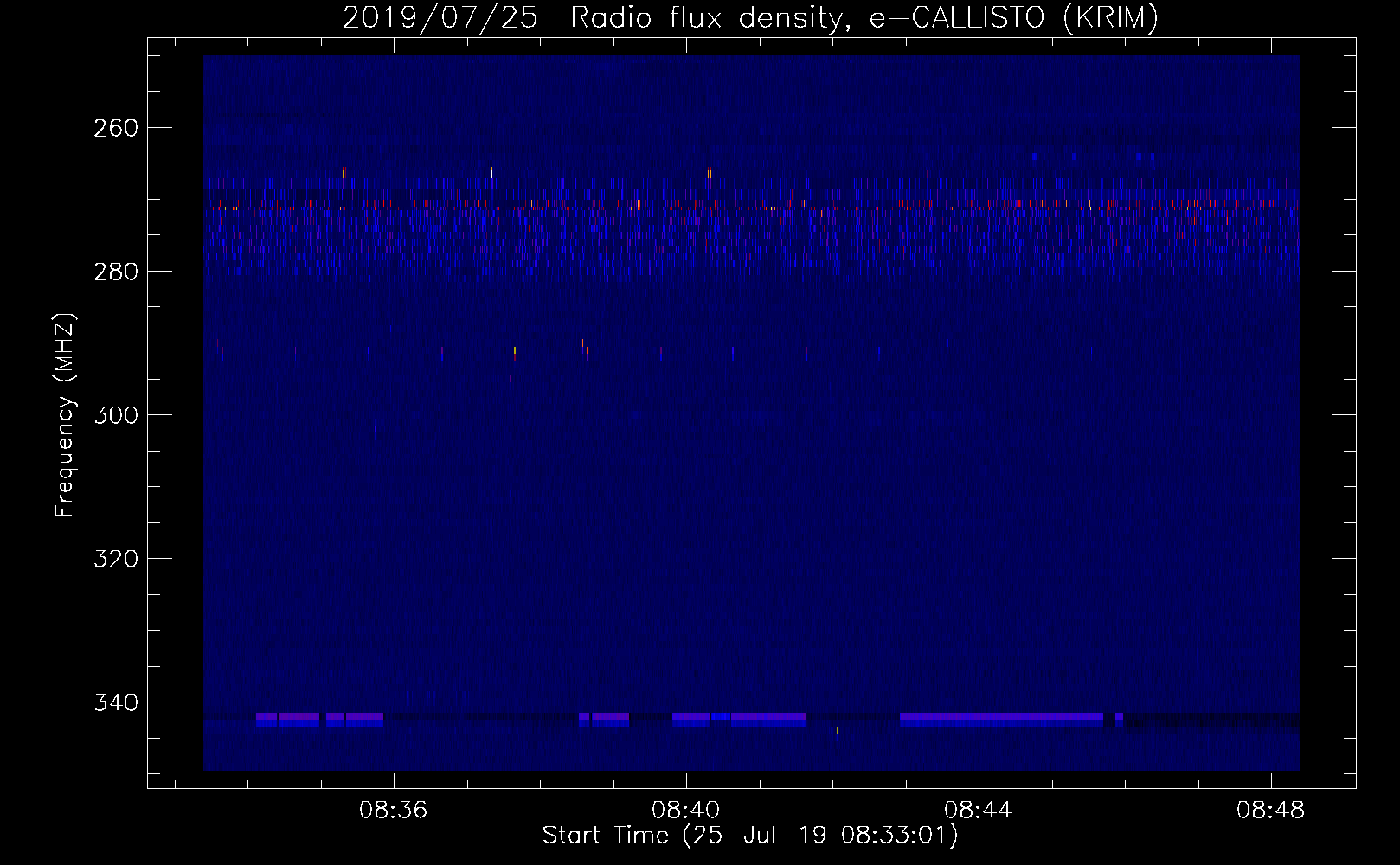Click the 'Start Time (25-Jul-19 08:33:01)' axis label
This screenshot has height=865, width=1400.
coord(750,836)
